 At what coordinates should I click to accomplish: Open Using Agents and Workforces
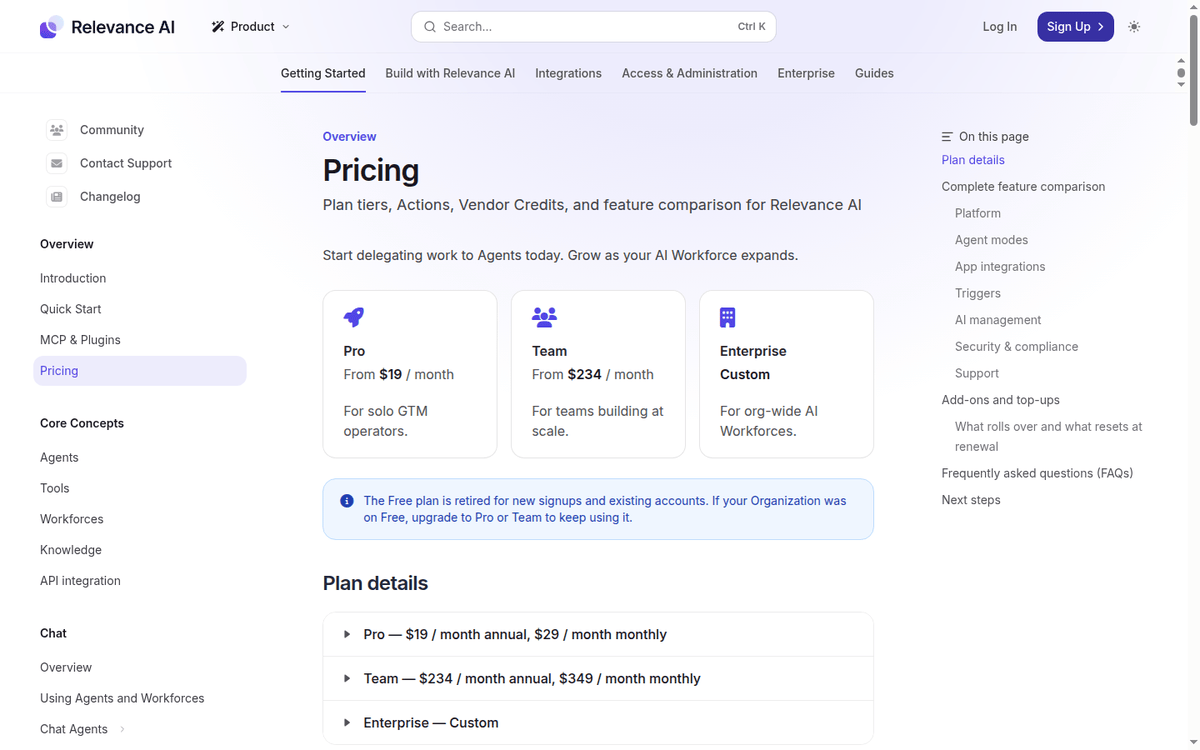tap(122, 698)
